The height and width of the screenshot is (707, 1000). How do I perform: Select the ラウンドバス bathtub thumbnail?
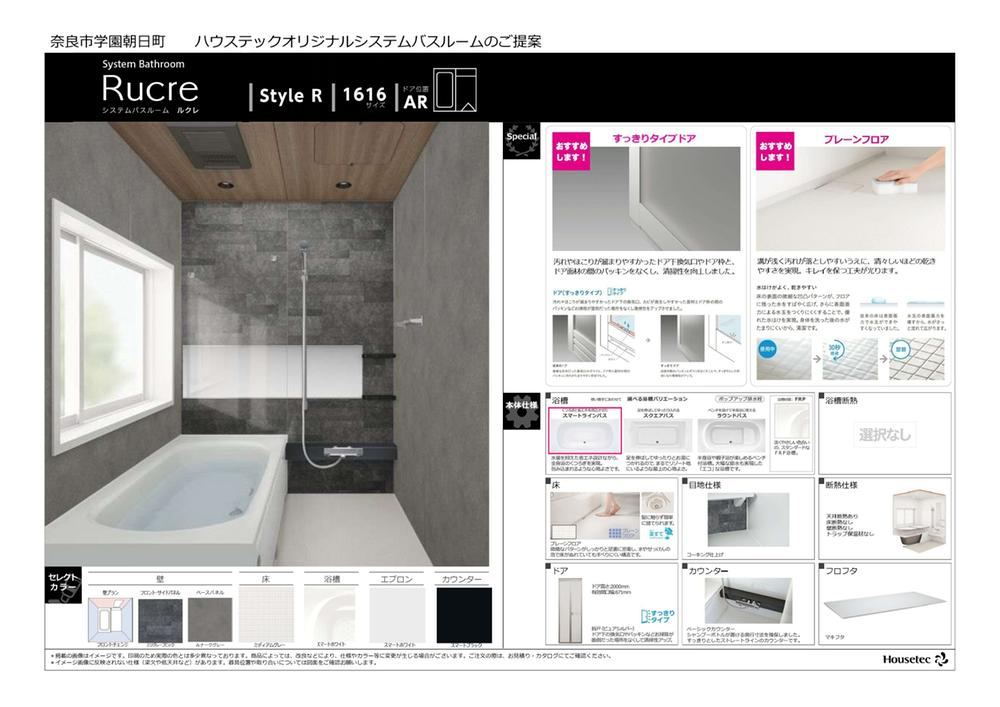tap(731, 435)
